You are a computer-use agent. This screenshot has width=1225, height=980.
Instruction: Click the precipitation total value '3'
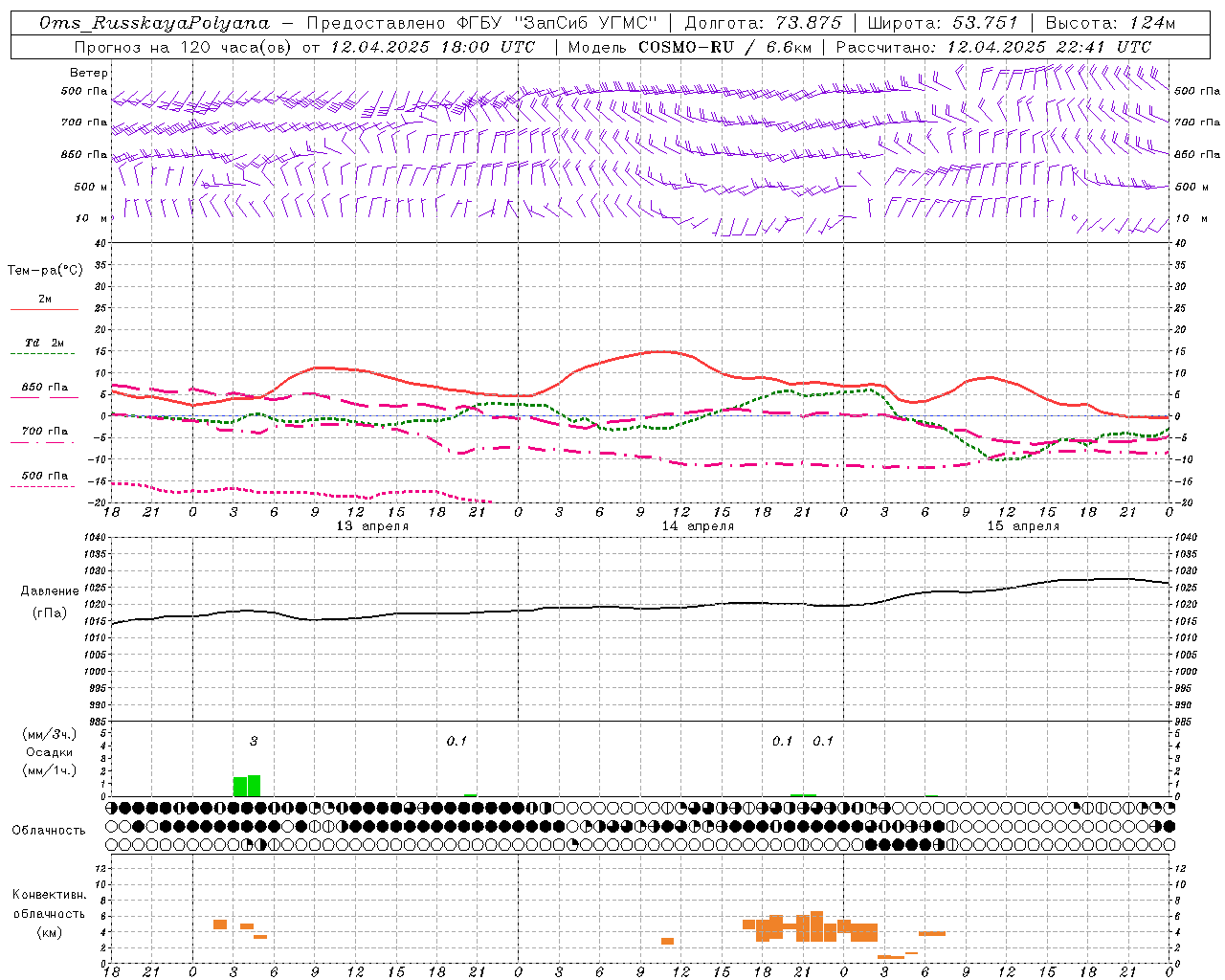(254, 741)
